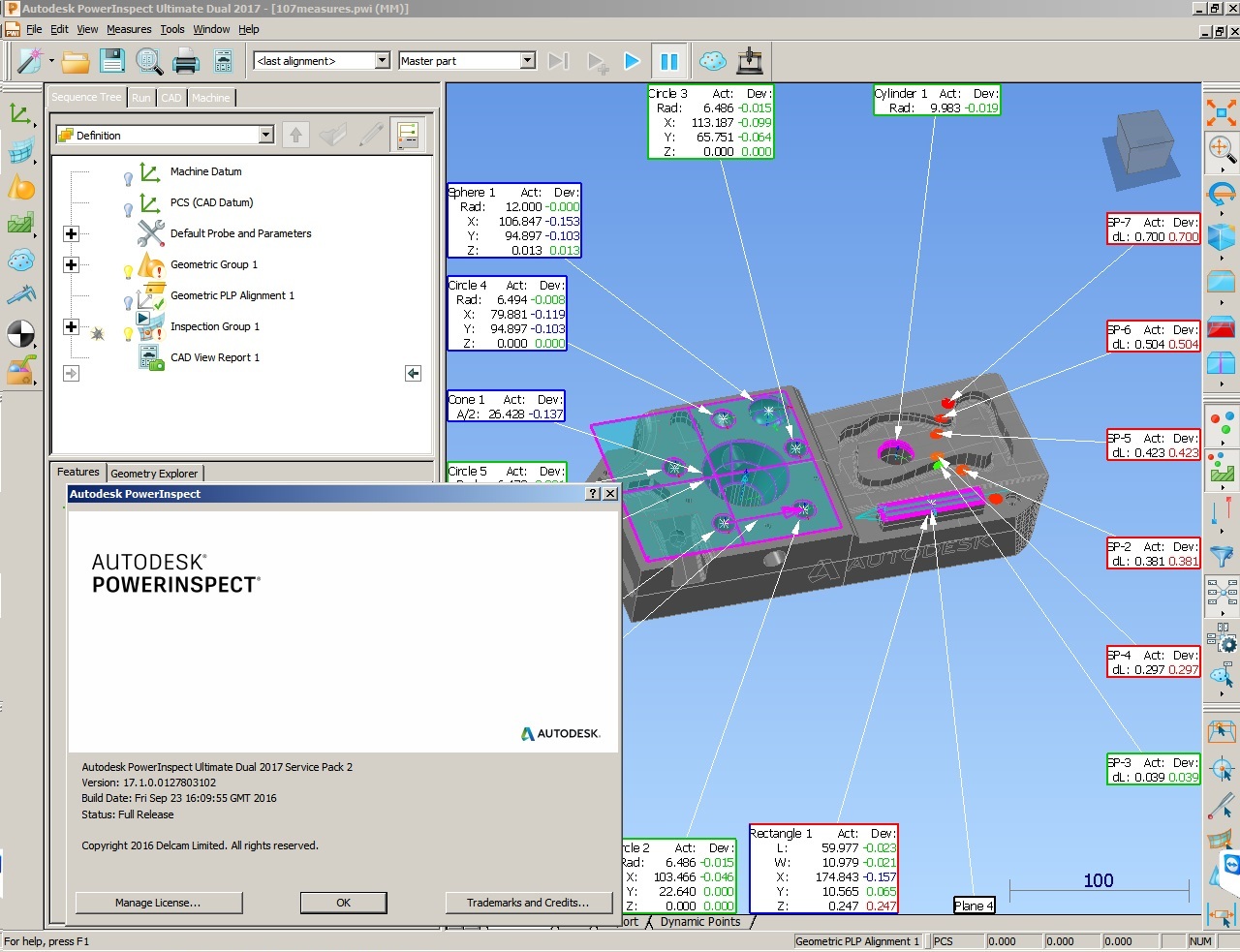Image resolution: width=1240 pixels, height=952 pixels.
Task: Click the label settings gear icon
Action: (x=1221, y=637)
